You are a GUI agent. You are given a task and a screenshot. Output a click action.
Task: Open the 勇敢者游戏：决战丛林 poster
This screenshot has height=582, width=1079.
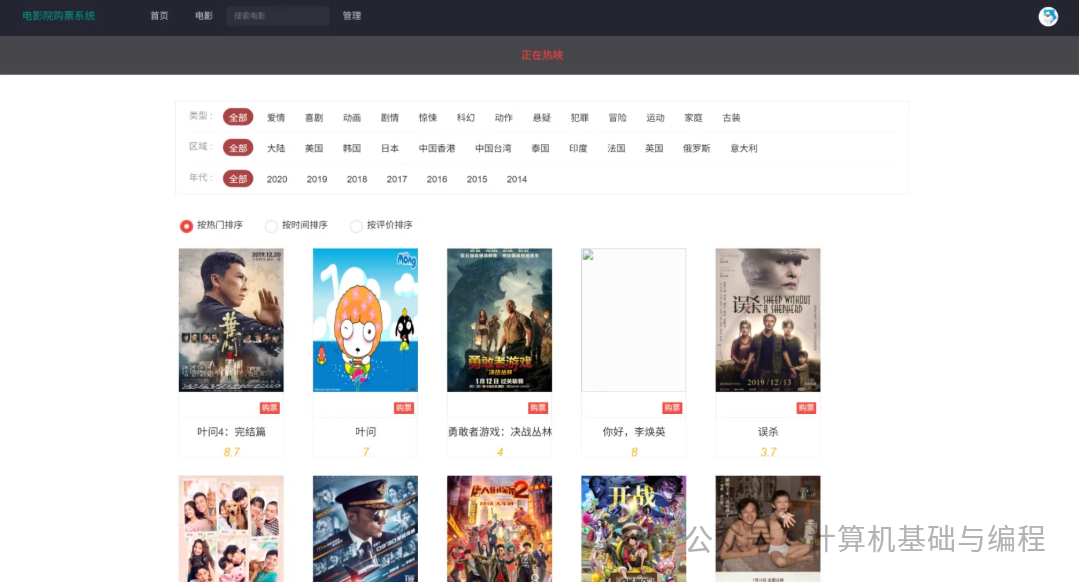click(x=500, y=320)
